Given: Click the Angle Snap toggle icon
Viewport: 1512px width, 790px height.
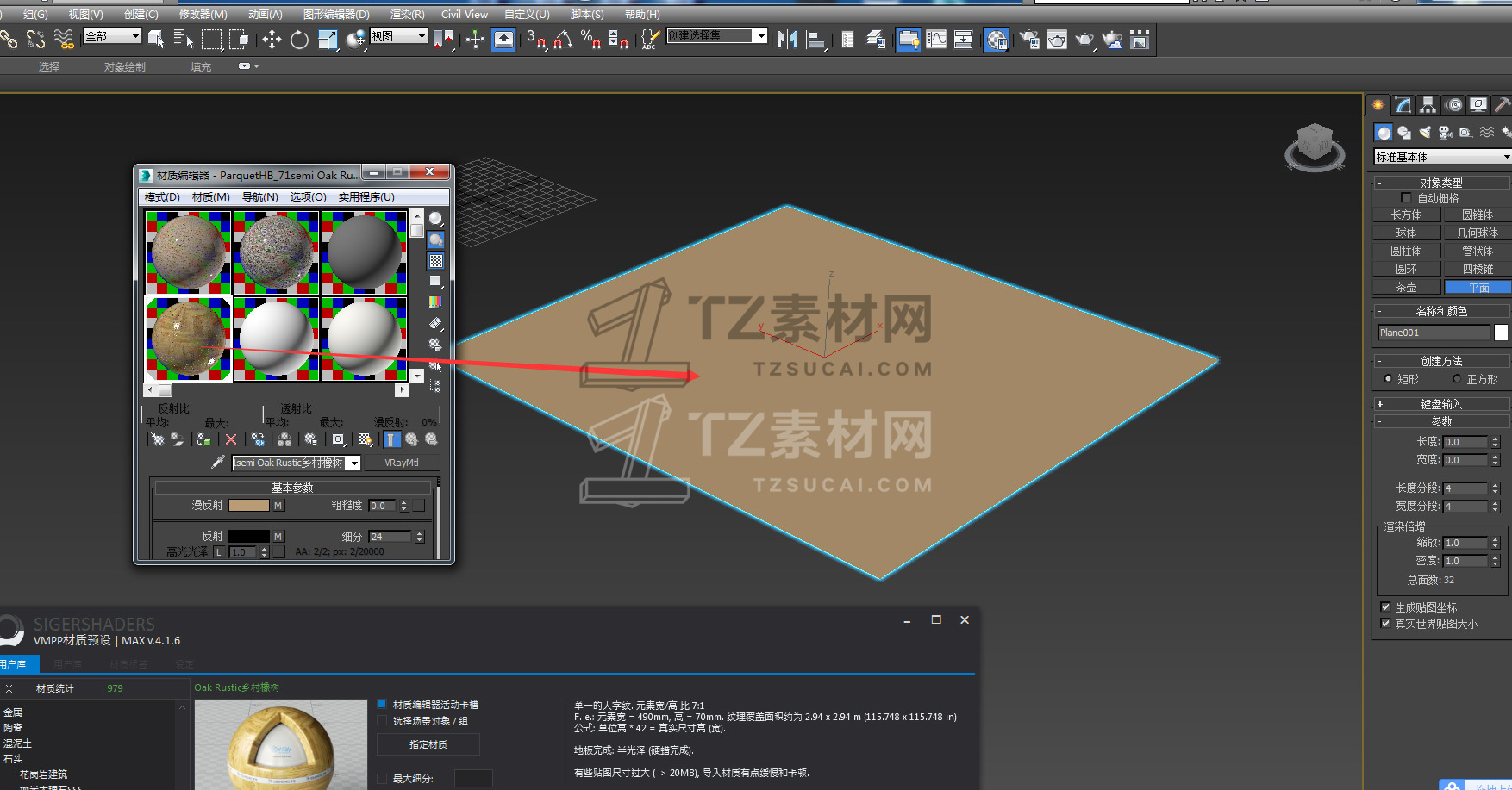Looking at the screenshot, I should [x=564, y=40].
